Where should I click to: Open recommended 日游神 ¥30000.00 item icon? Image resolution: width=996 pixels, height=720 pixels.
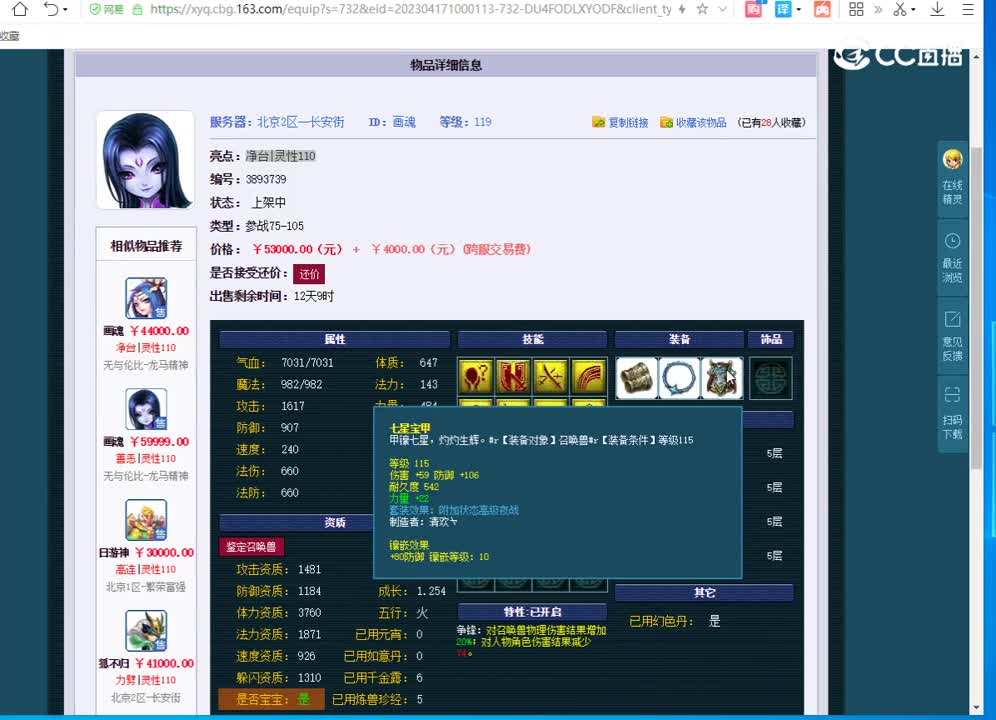[146, 520]
